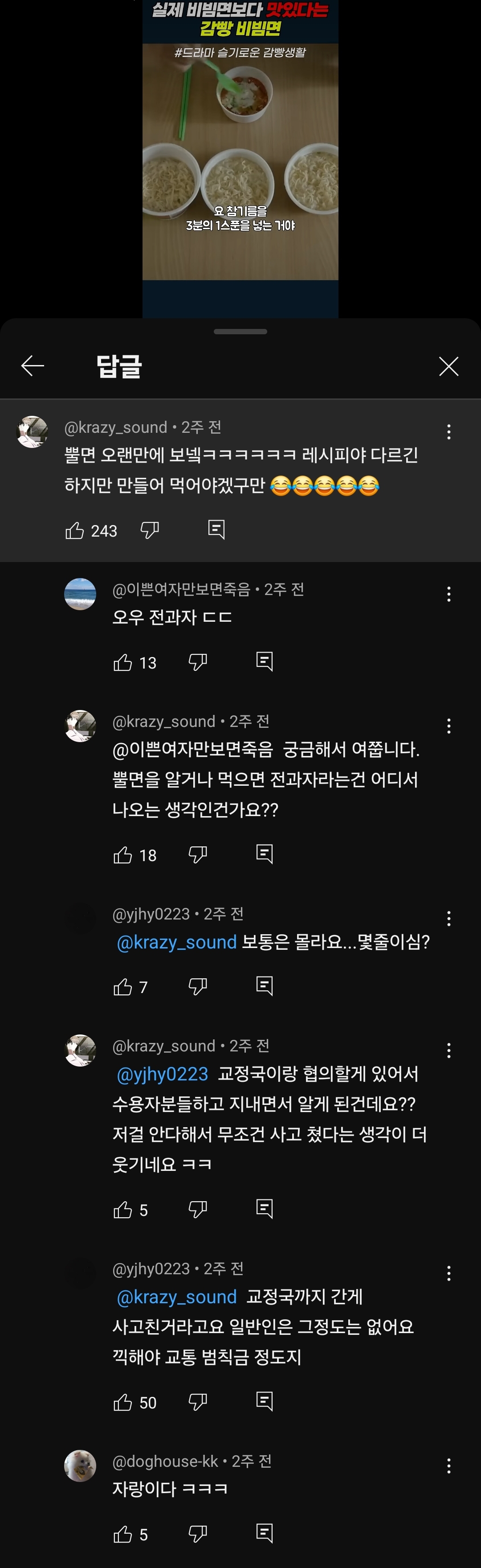Reply to the '오우 전과자 ㄷㄷ' comment
This screenshot has width=481, height=1568.
click(265, 661)
